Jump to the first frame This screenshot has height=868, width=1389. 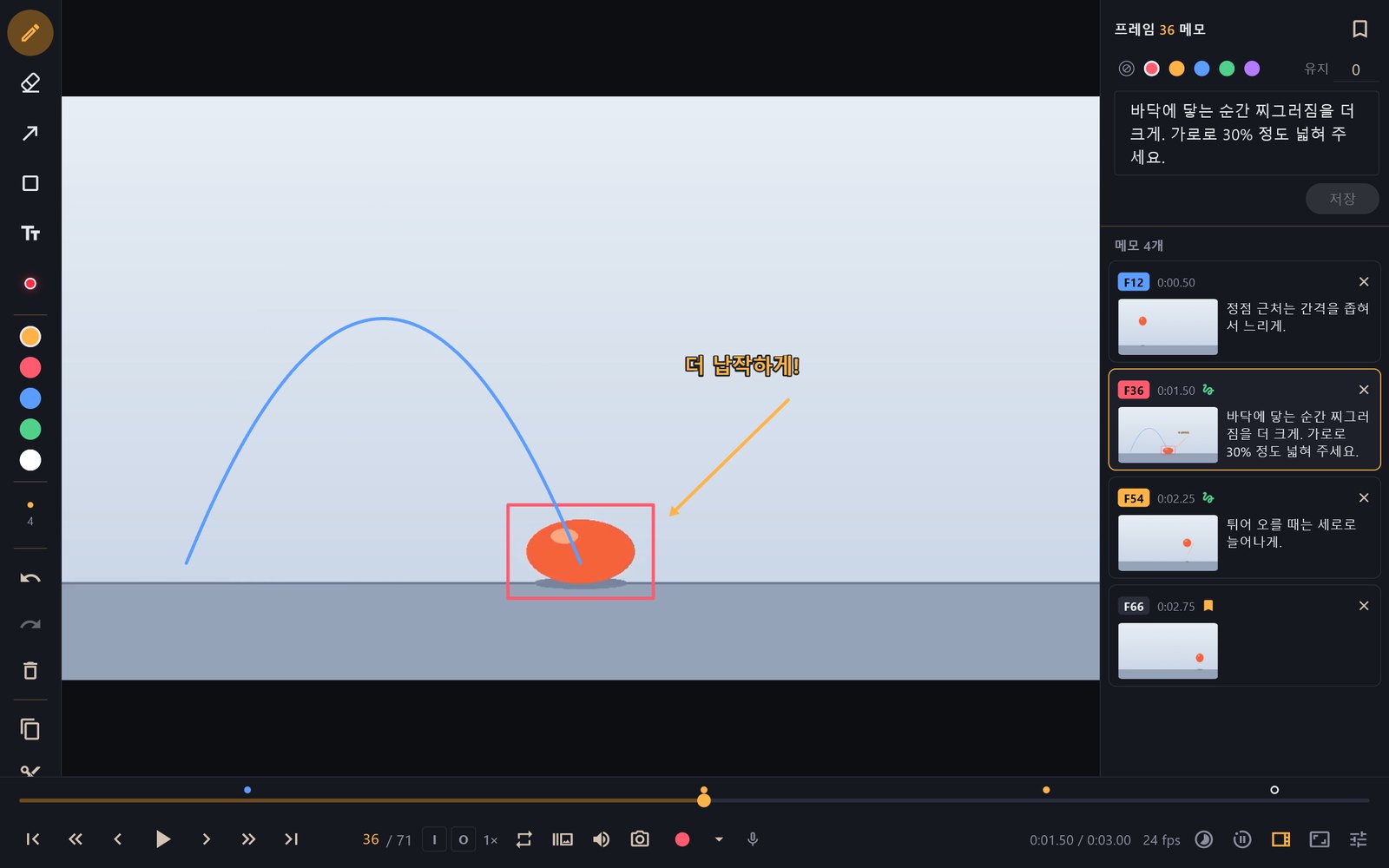(x=33, y=839)
